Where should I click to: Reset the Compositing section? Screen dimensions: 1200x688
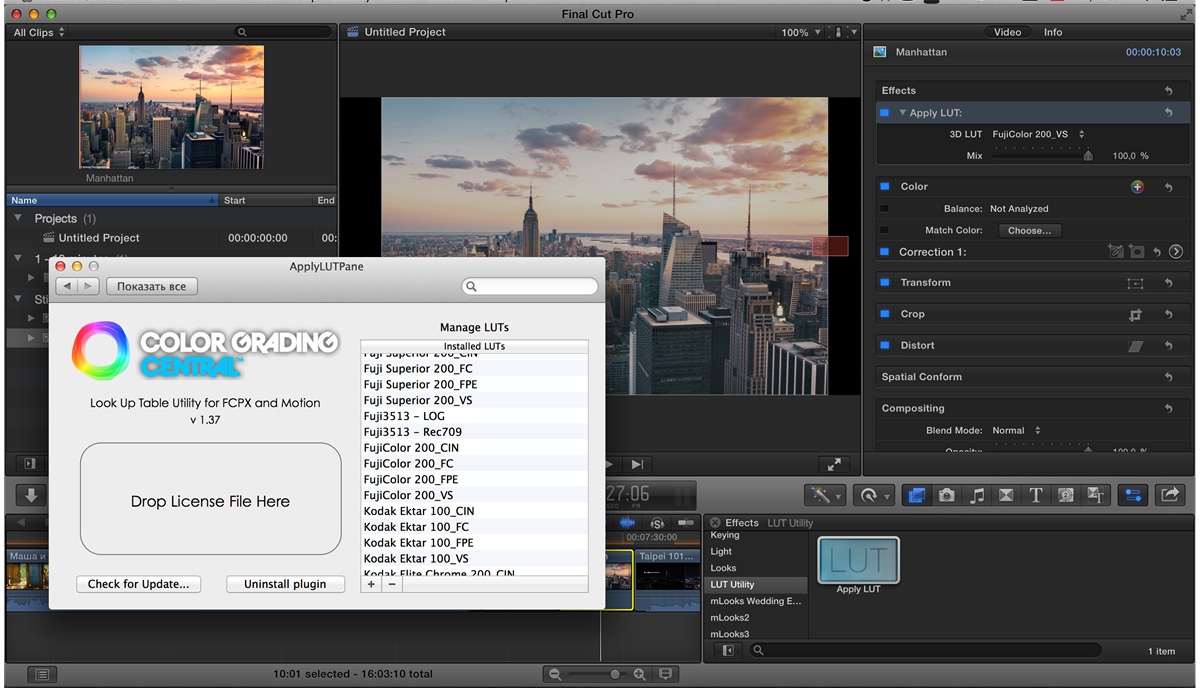1169,408
